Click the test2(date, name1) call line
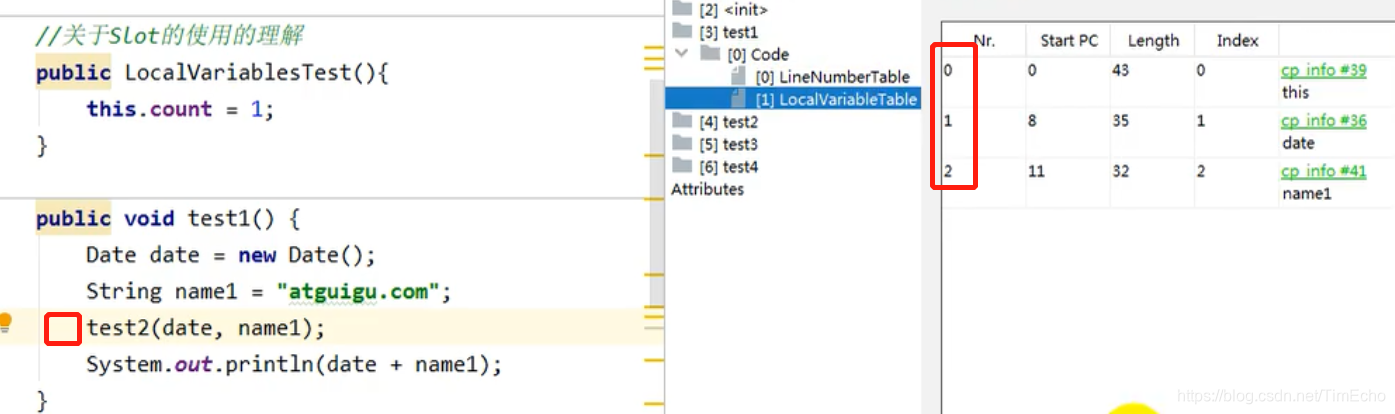The height and width of the screenshot is (414, 1395). tap(206, 328)
